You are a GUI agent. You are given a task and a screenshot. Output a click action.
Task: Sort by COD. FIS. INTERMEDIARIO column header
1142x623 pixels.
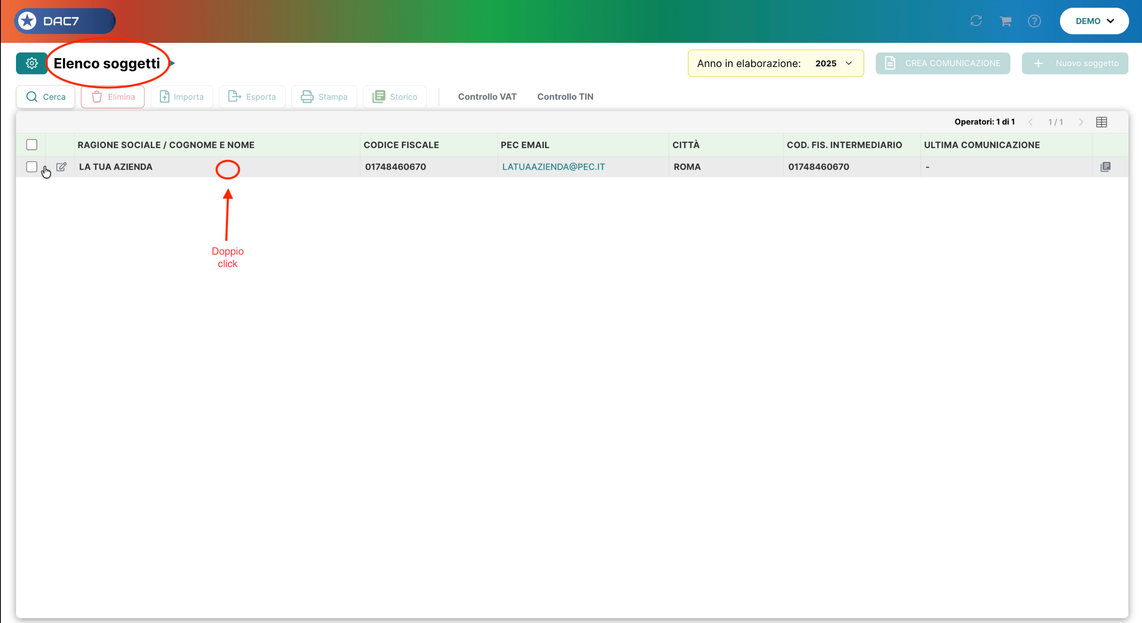point(844,145)
